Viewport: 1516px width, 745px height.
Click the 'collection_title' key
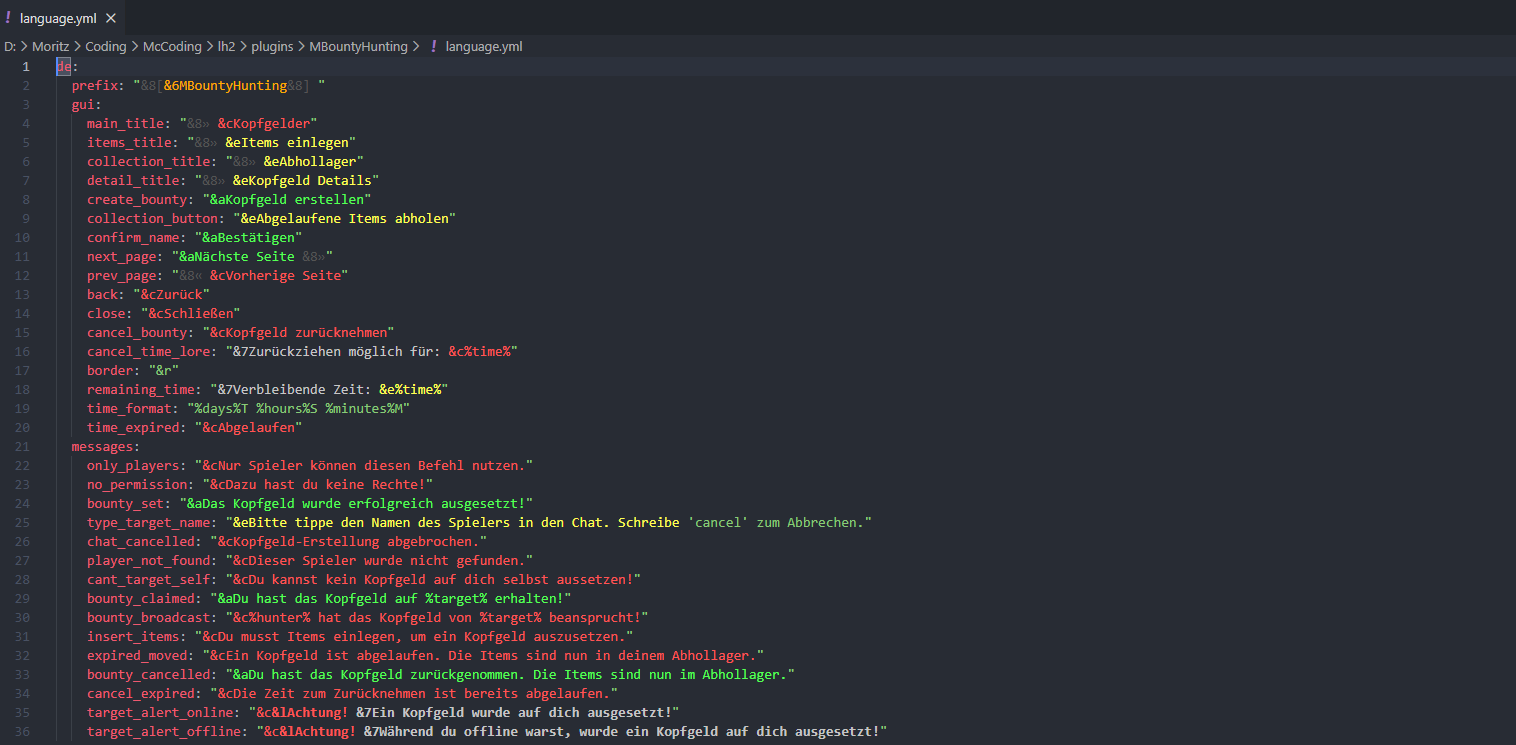(x=148, y=161)
